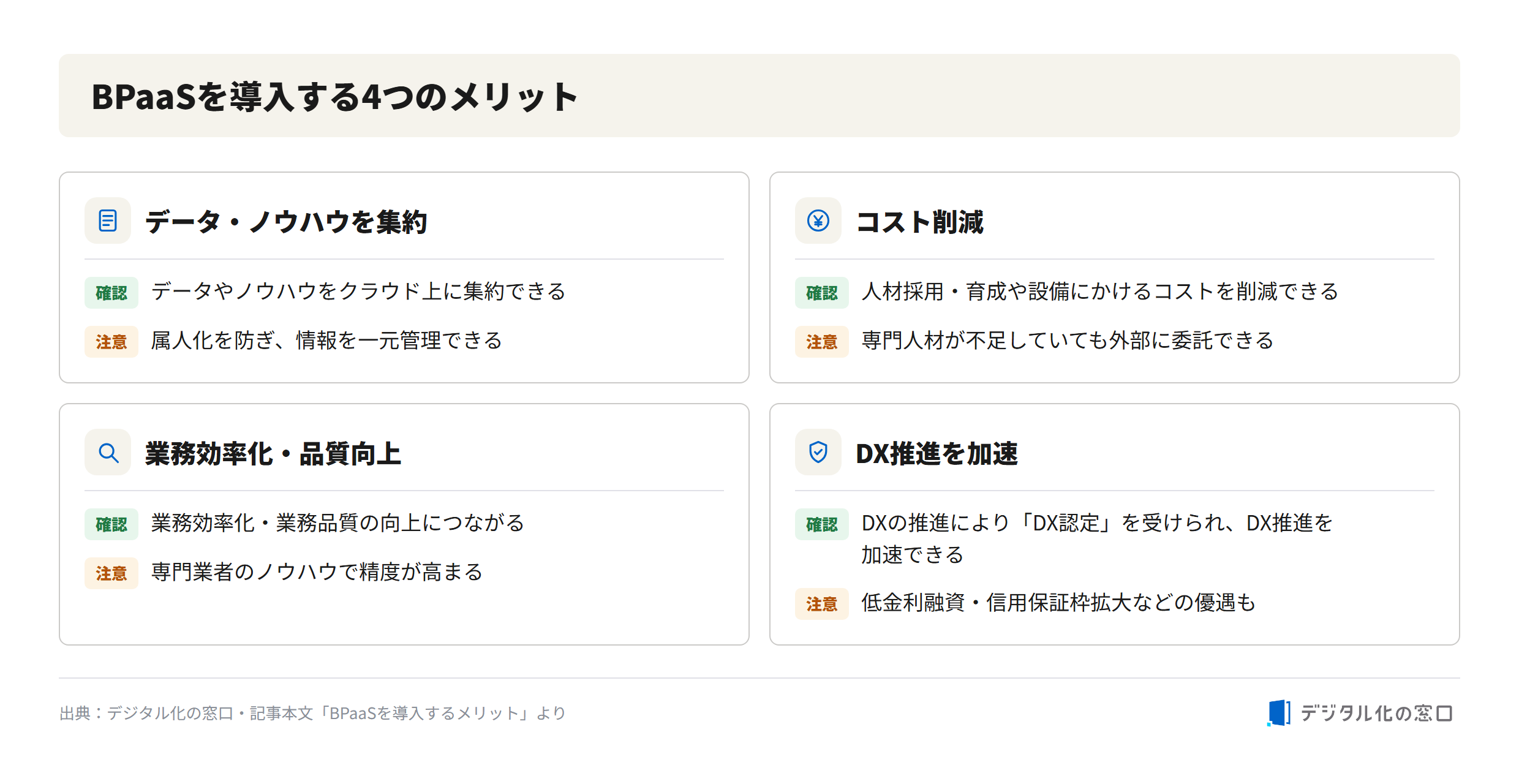Click the orange 注意 badge beside 属人化を防ぎ
1519x784 pixels.
click(111, 342)
